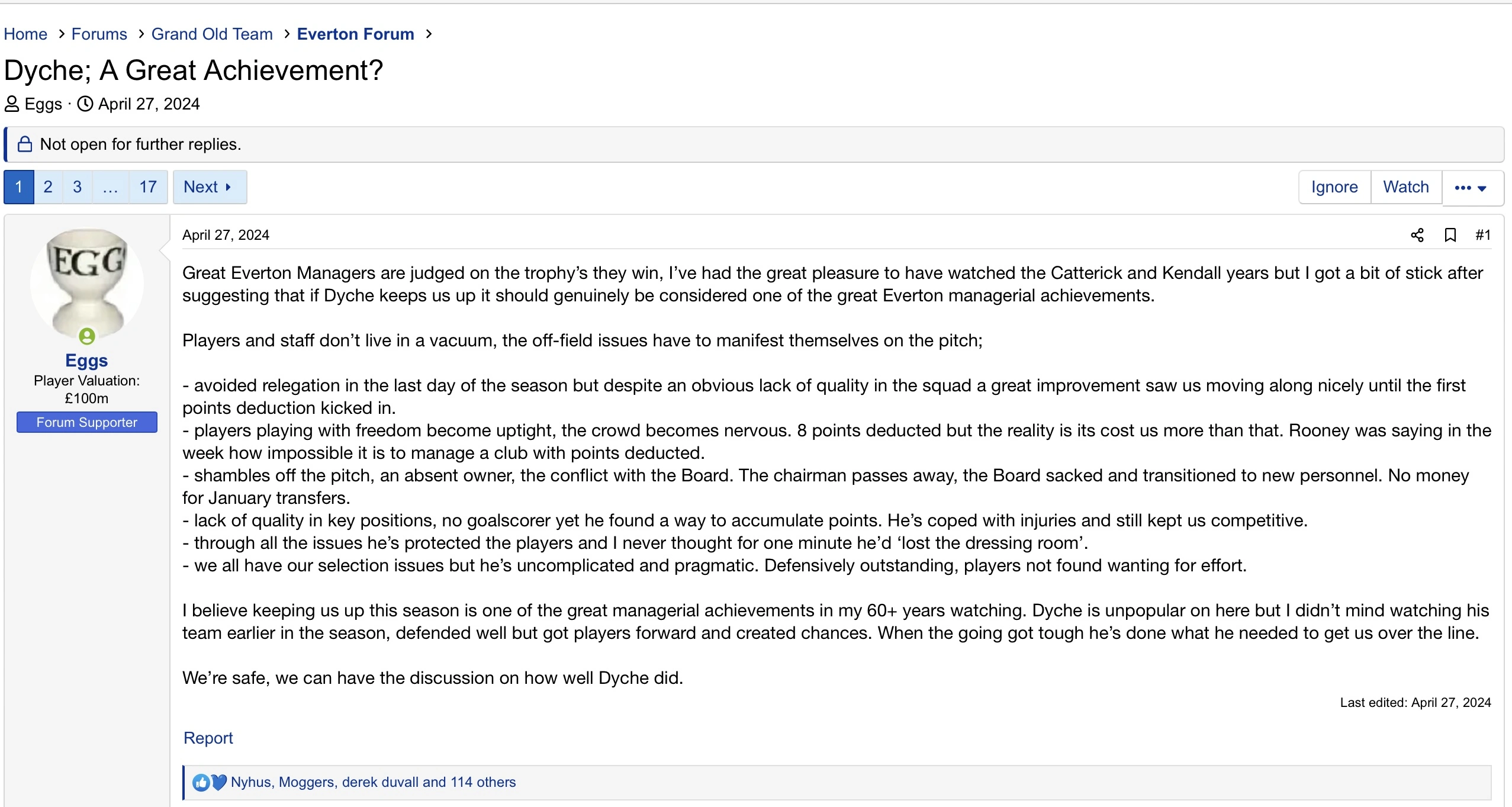Open the Everton Forum breadcrumb link
The height and width of the screenshot is (807, 1512).
pyautogui.click(x=355, y=34)
